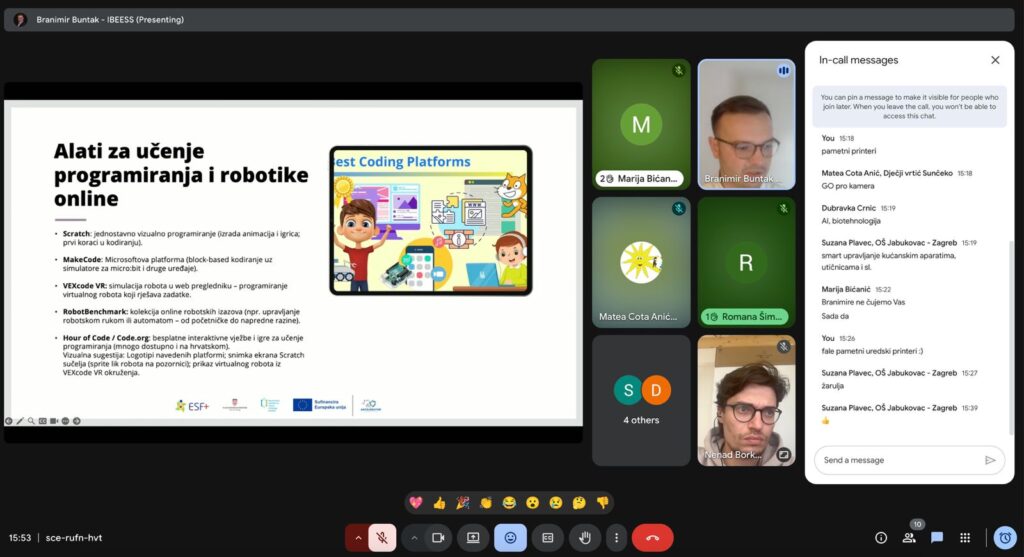This screenshot has width=1024, height=557.
Task: Leave the call with red button
Action: [652, 538]
